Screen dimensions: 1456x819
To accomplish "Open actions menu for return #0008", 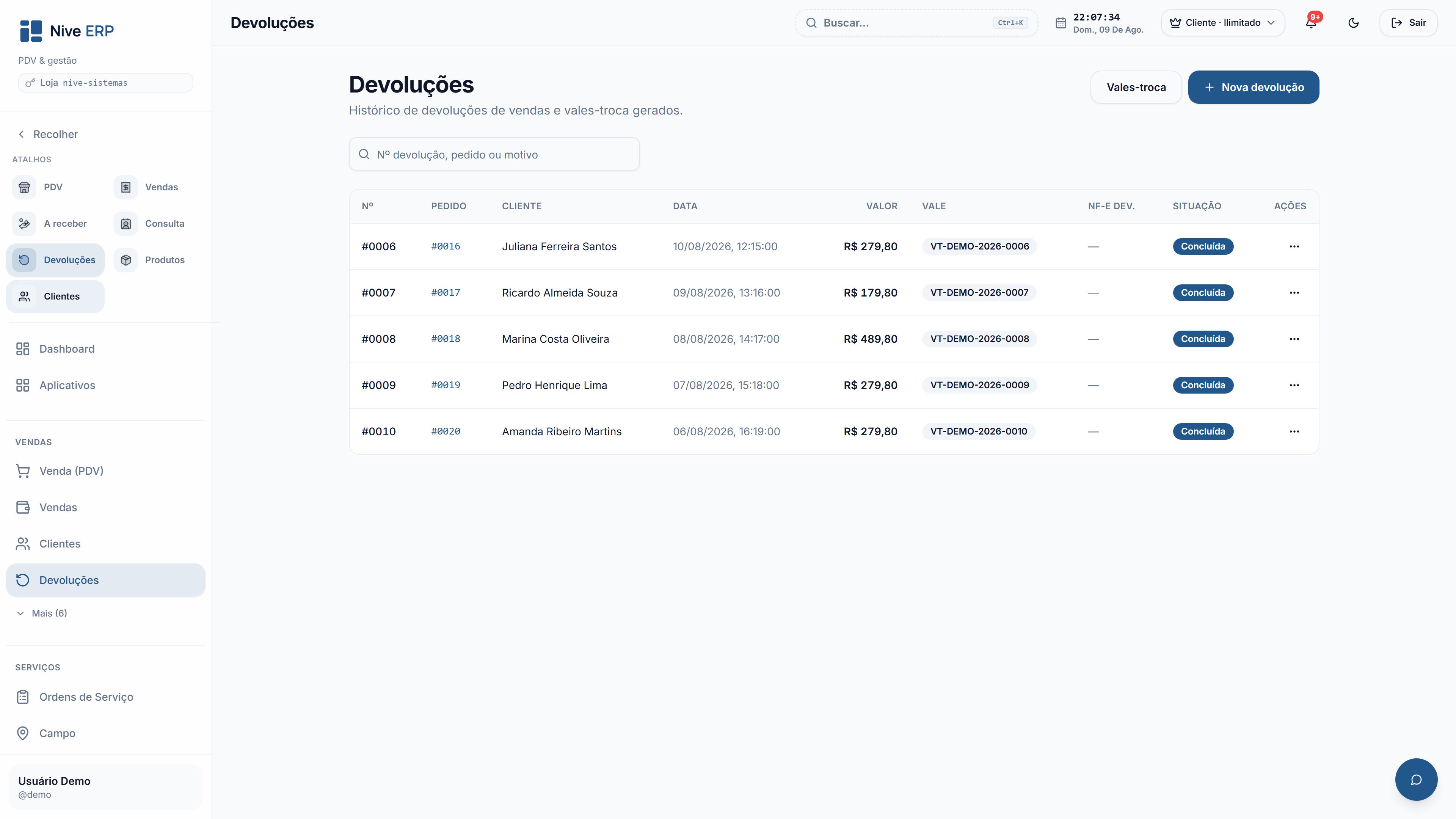I will point(1294,339).
